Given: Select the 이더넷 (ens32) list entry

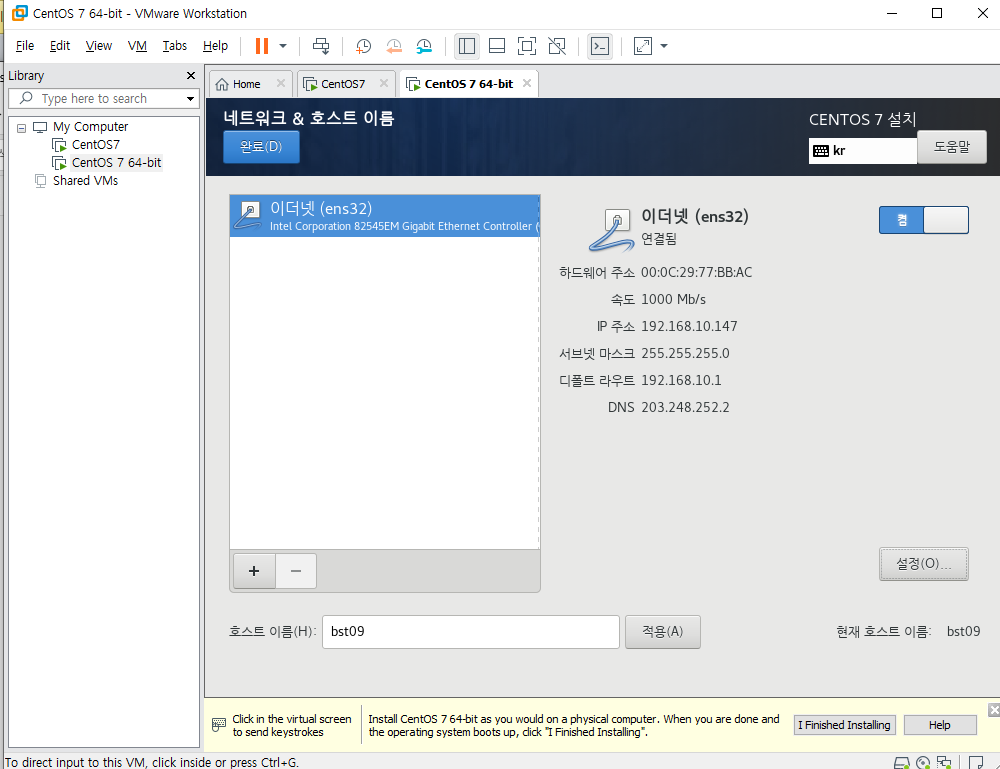Looking at the screenshot, I should [x=385, y=216].
